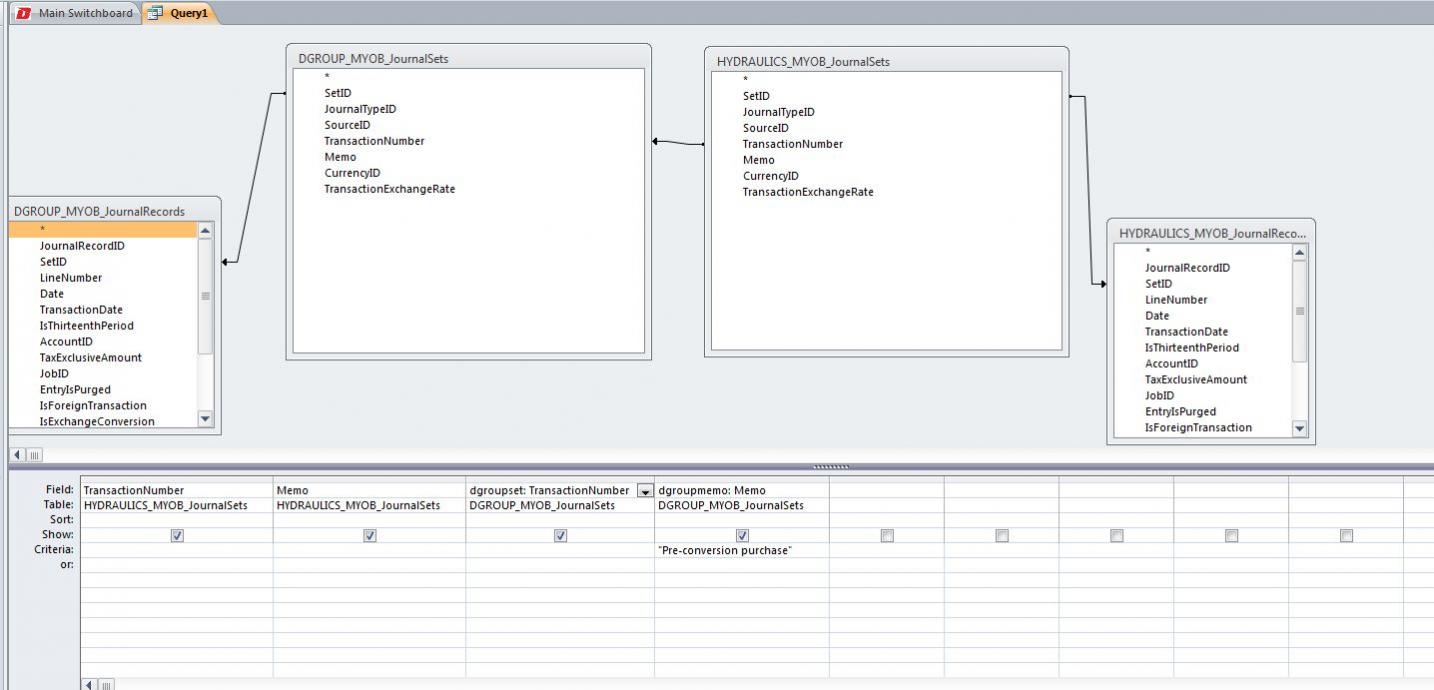Select IsForeignTransaction in HYDRAULICS_MYOB_JournalReco... list

(1198, 428)
